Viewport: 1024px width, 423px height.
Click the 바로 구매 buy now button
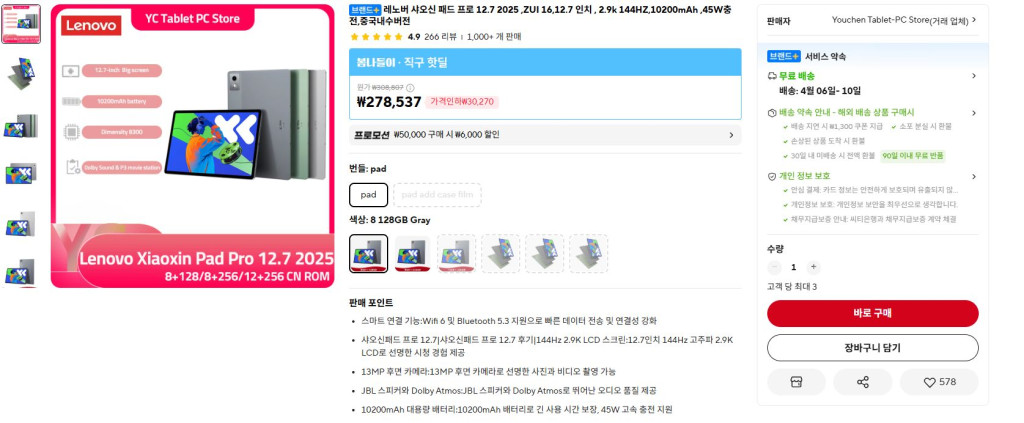pos(872,313)
